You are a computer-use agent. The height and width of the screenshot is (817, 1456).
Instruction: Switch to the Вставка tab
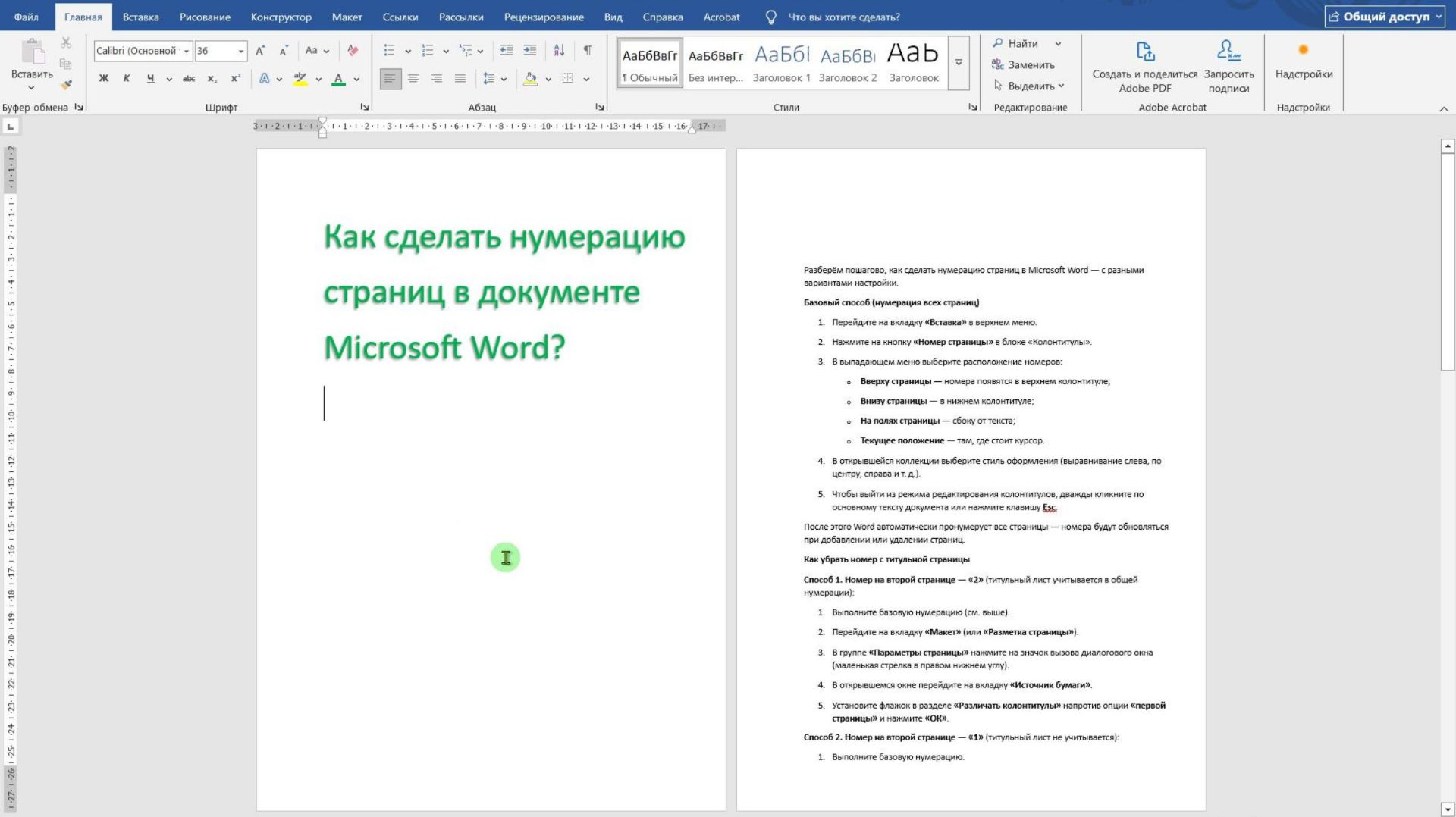coord(140,17)
